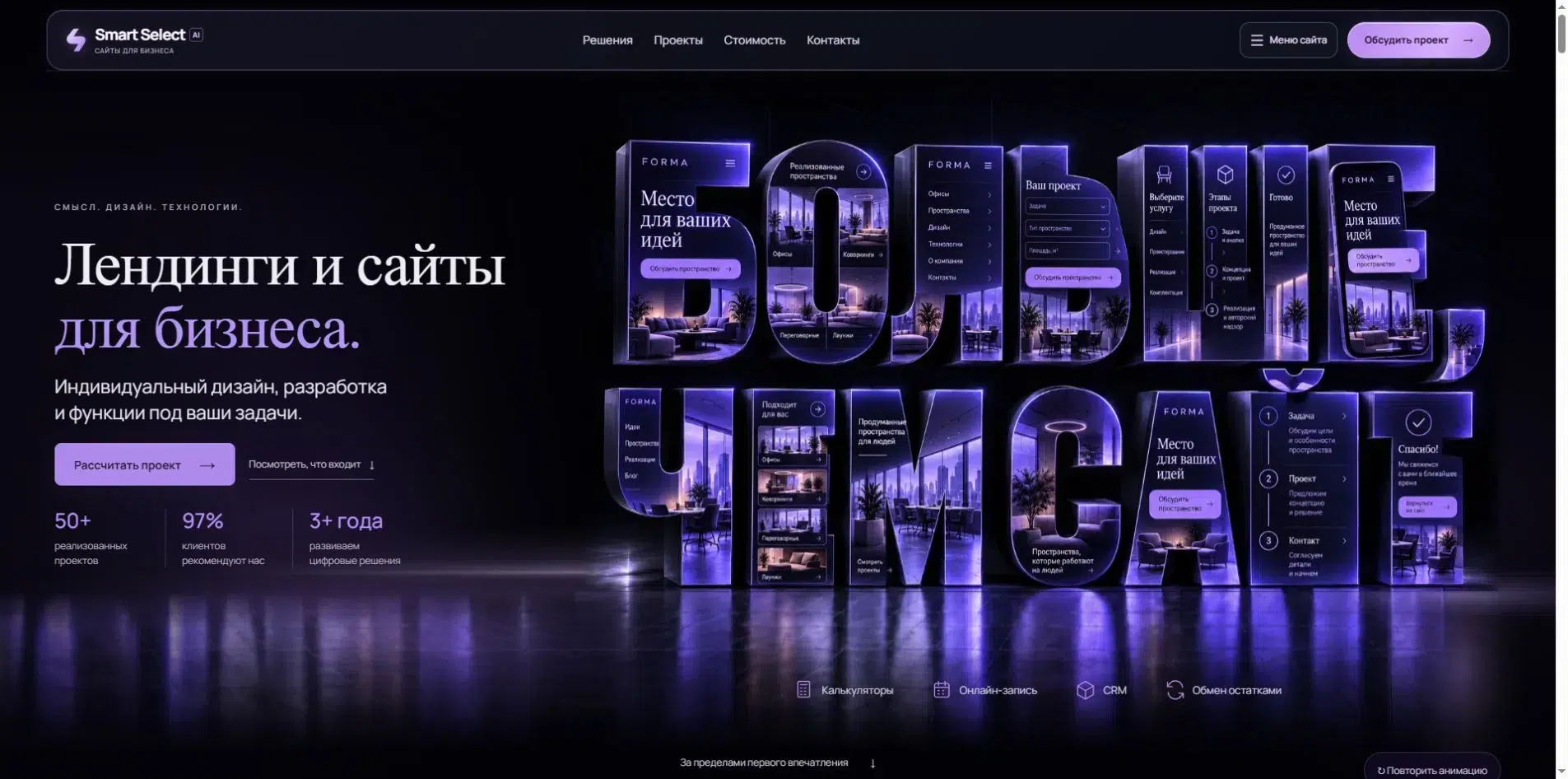Click the для бизнеса. purple heading line
The height and width of the screenshot is (779, 1568).
pos(207,329)
